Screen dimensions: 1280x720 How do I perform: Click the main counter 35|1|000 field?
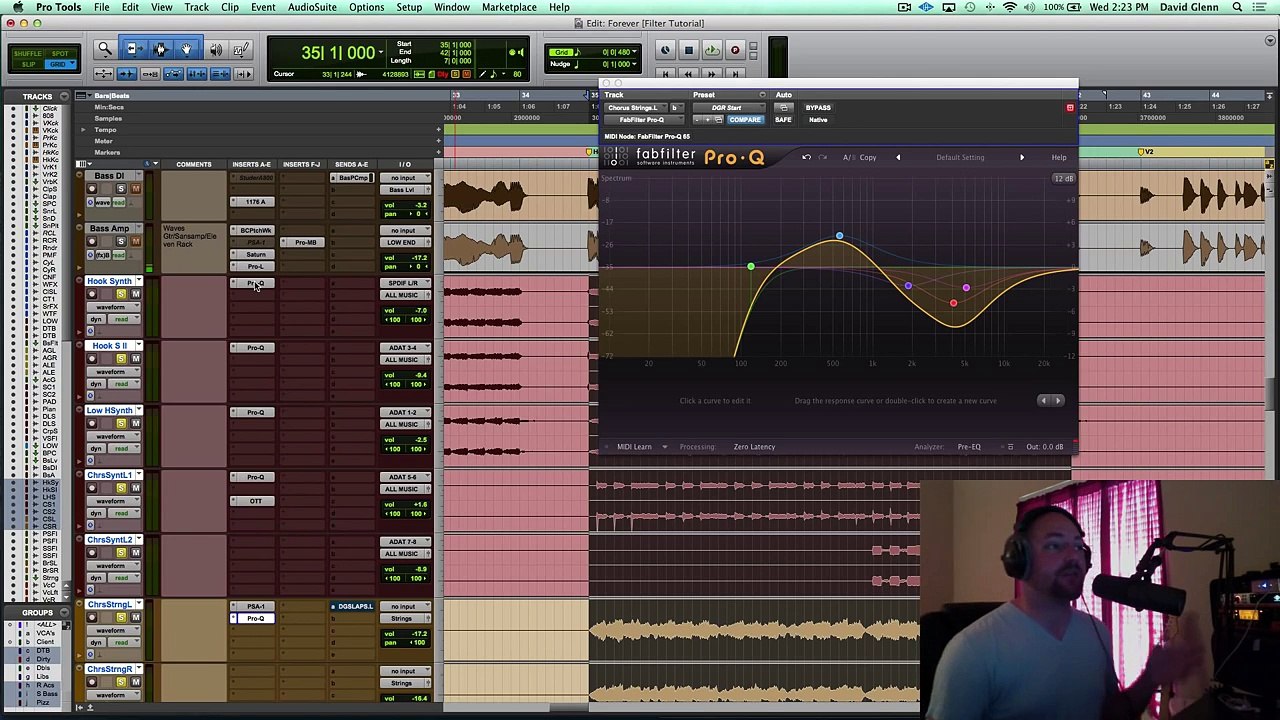pyautogui.click(x=337, y=53)
